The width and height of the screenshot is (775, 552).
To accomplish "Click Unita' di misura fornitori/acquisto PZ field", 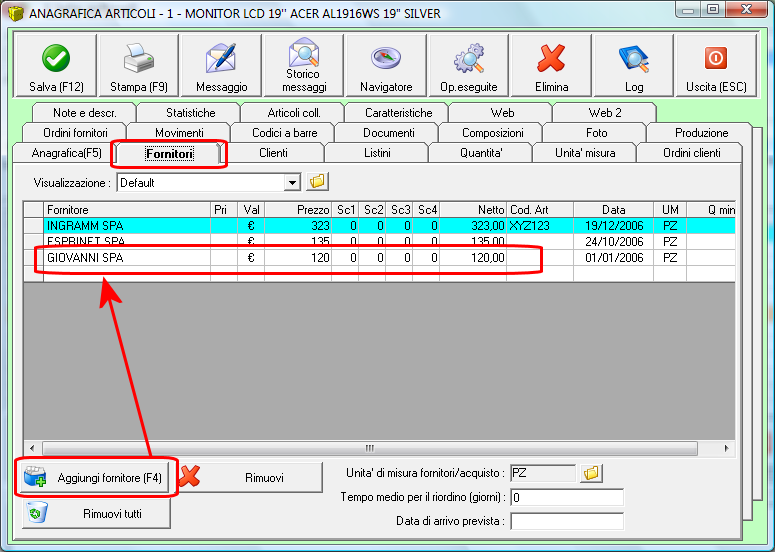I will pyautogui.click(x=543, y=473).
